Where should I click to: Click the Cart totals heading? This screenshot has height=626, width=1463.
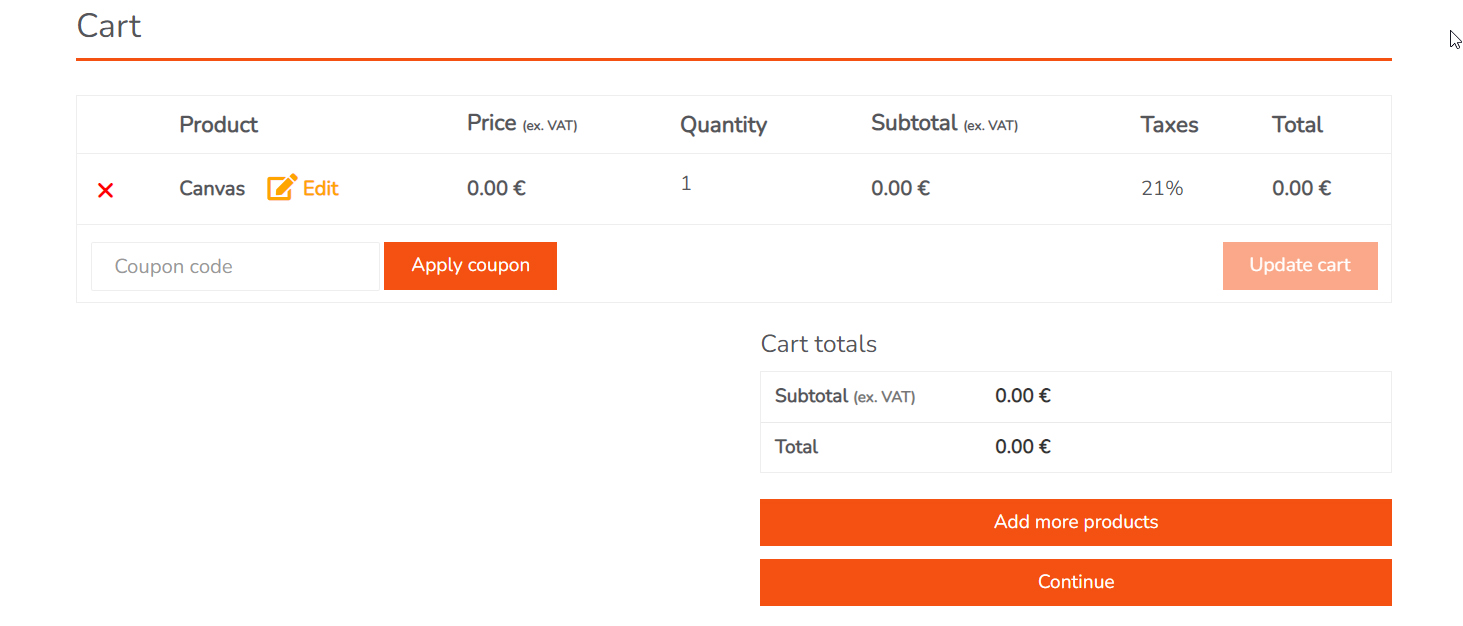pos(818,344)
